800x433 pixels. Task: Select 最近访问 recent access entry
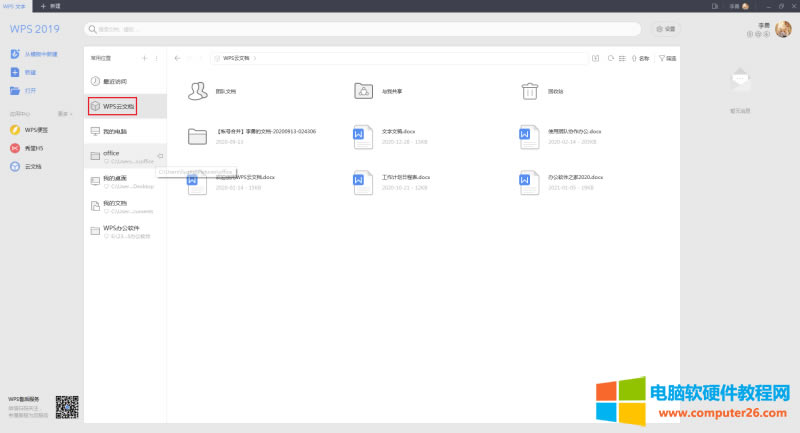coord(115,80)
